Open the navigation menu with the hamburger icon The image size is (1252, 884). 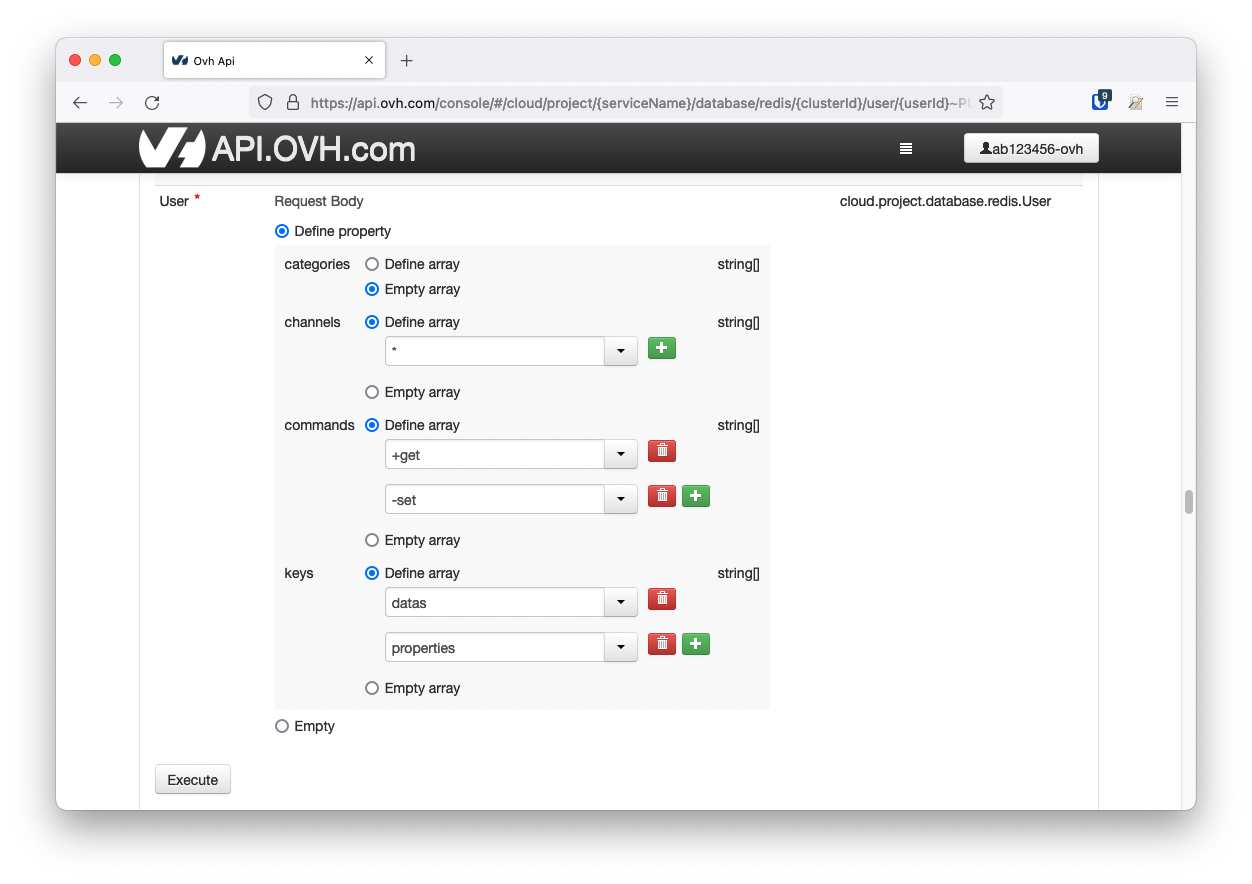pos(906,148)
